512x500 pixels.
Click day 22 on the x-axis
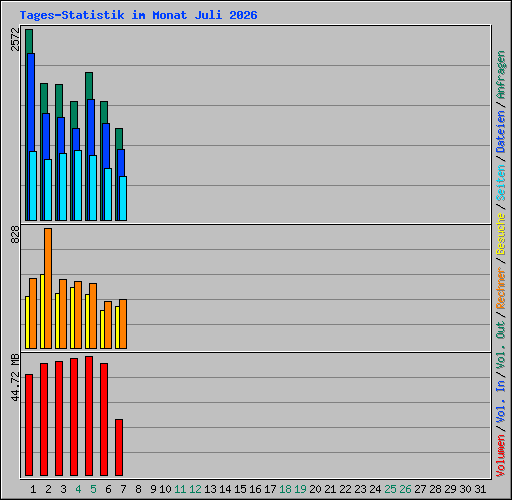coord(345,489)
